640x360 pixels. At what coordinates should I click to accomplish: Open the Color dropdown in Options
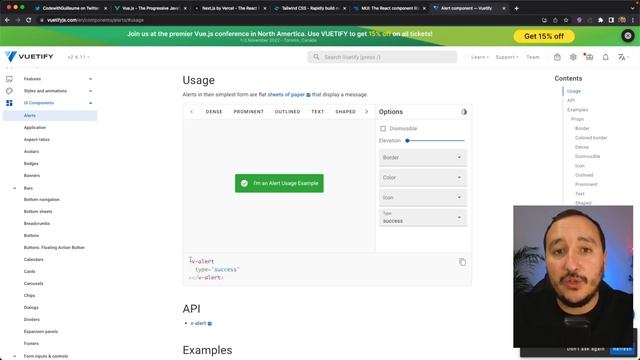423,178
